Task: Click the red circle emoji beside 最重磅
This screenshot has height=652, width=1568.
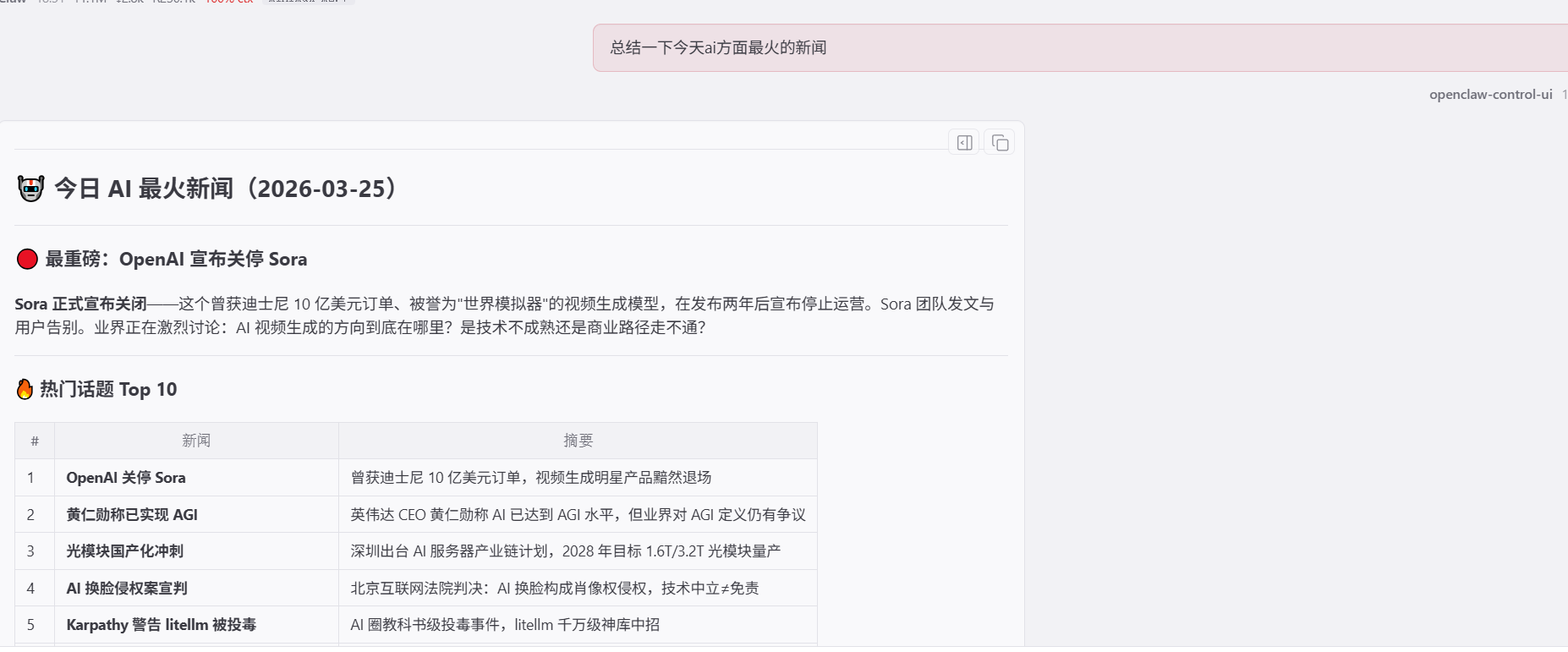Action: (x=27, y=260)
